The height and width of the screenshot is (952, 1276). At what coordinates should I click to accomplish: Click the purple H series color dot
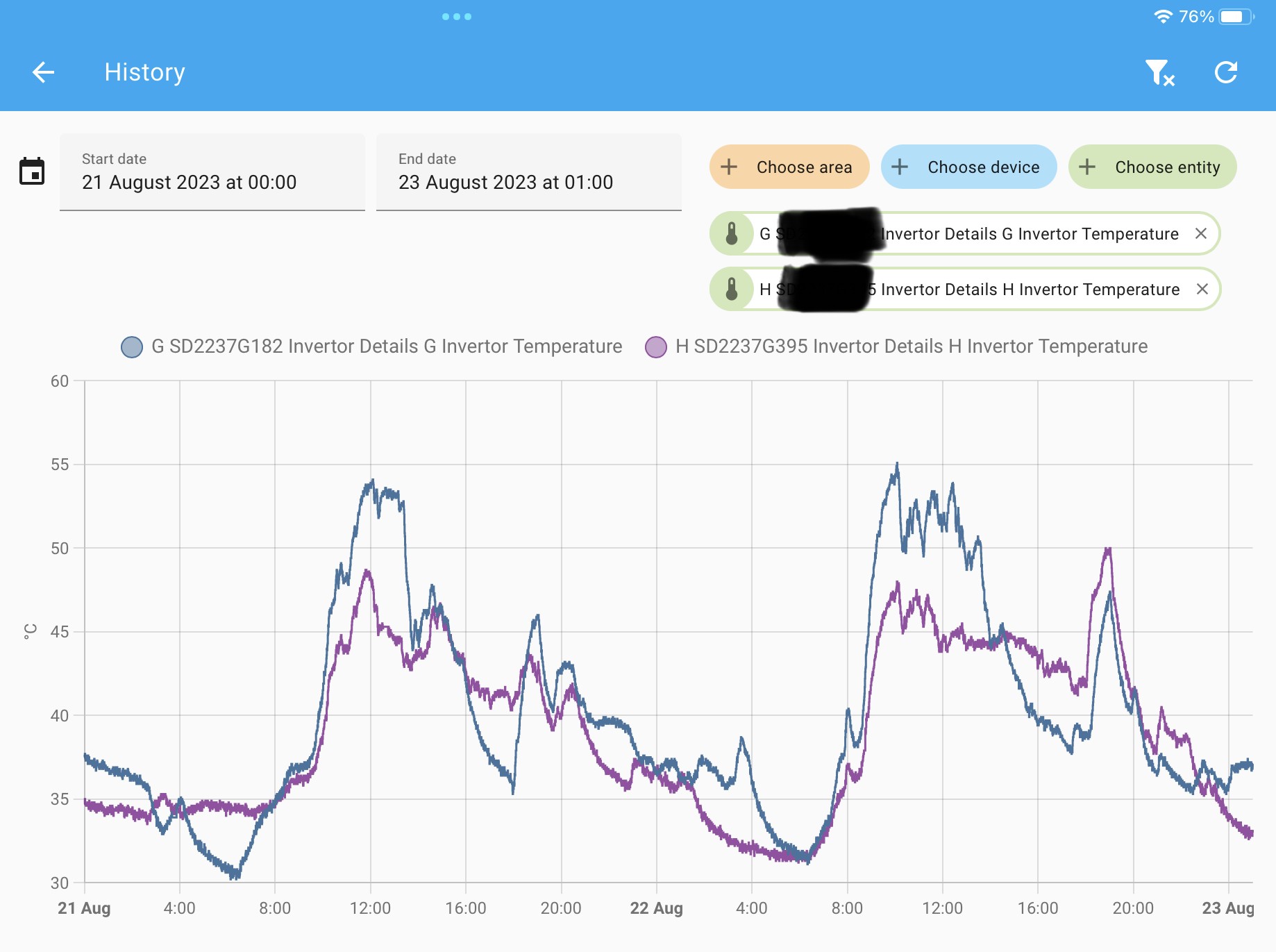coord(656,346)
